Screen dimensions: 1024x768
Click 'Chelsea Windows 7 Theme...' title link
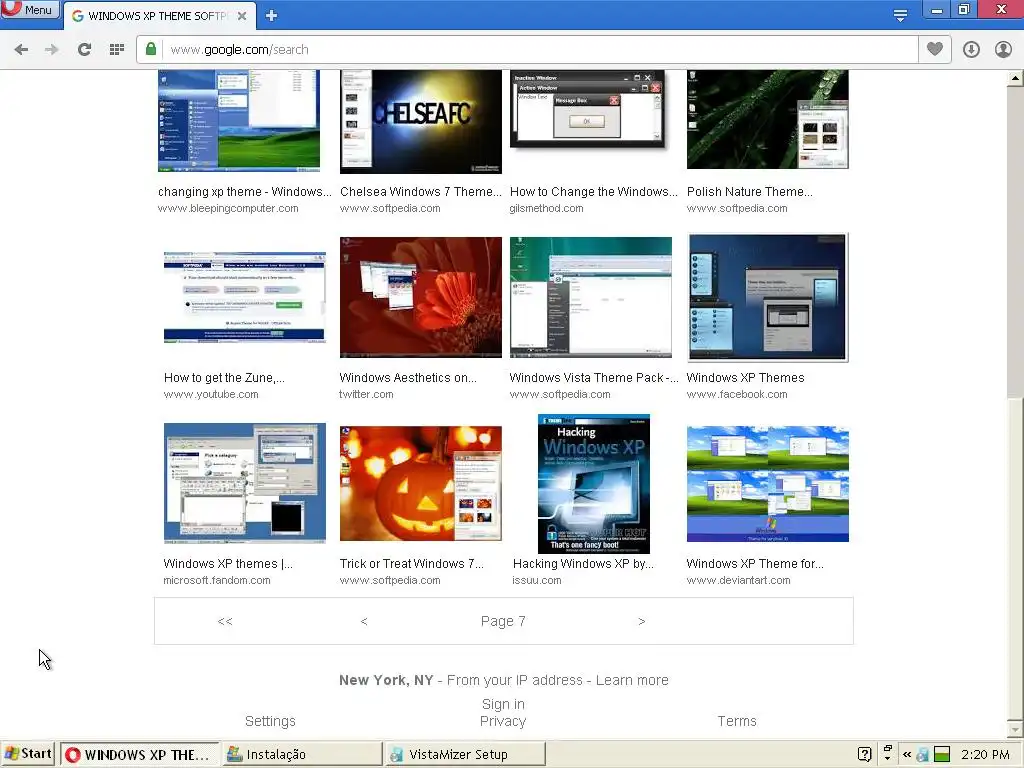[421, 191]
